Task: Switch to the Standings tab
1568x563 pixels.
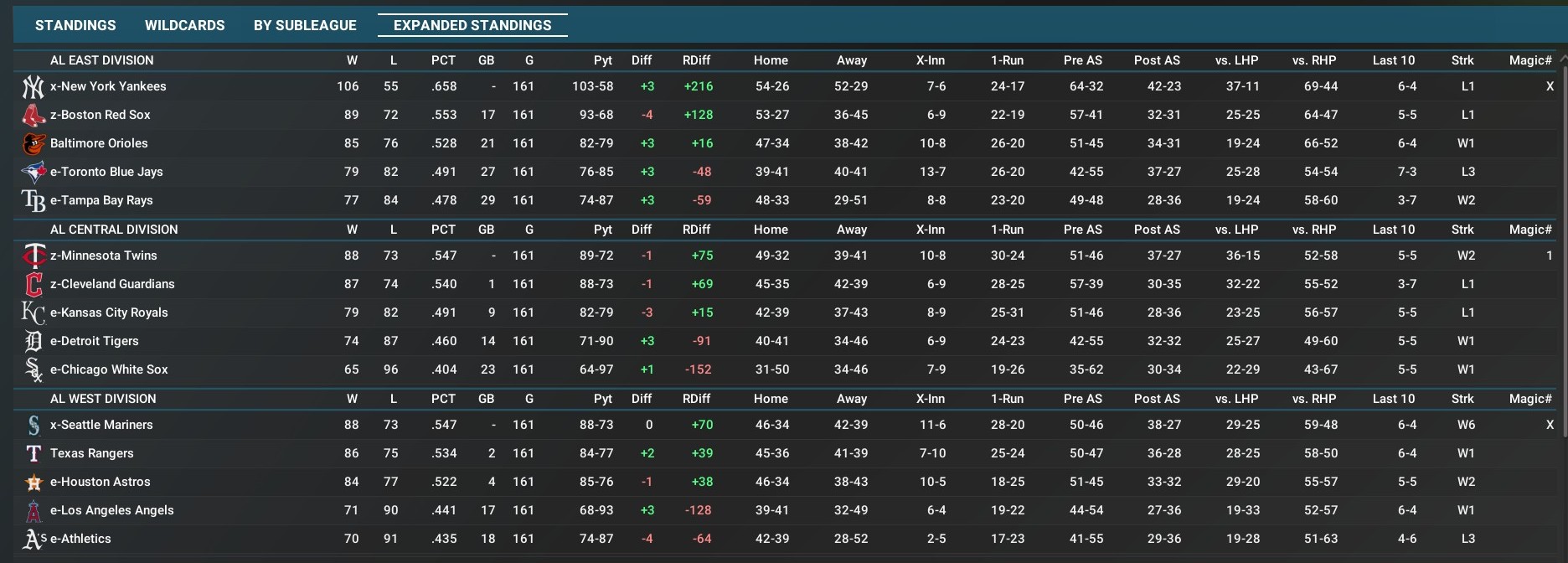Action: [x=75, y=25]
